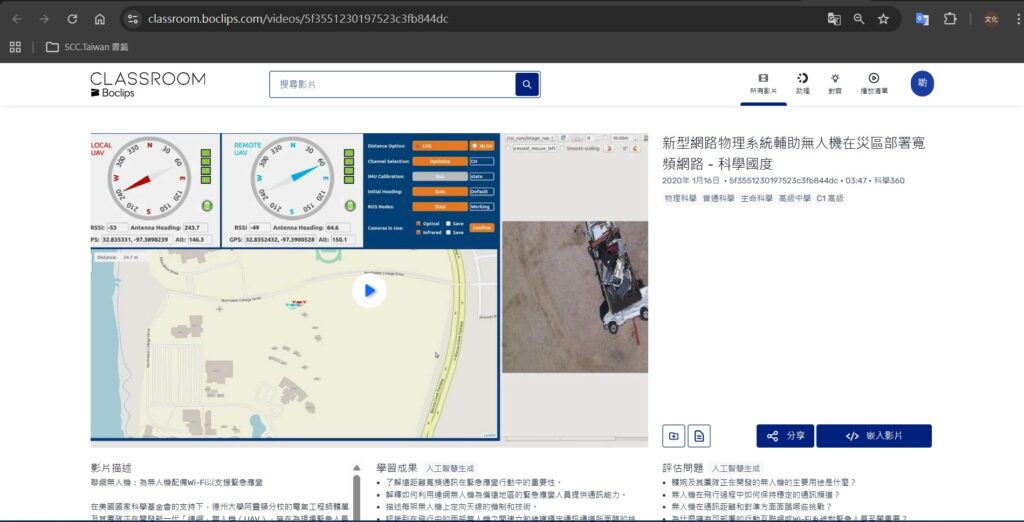Open the Chrome three-dot menu
The image size is (1024, 522).
point(1012,19)
